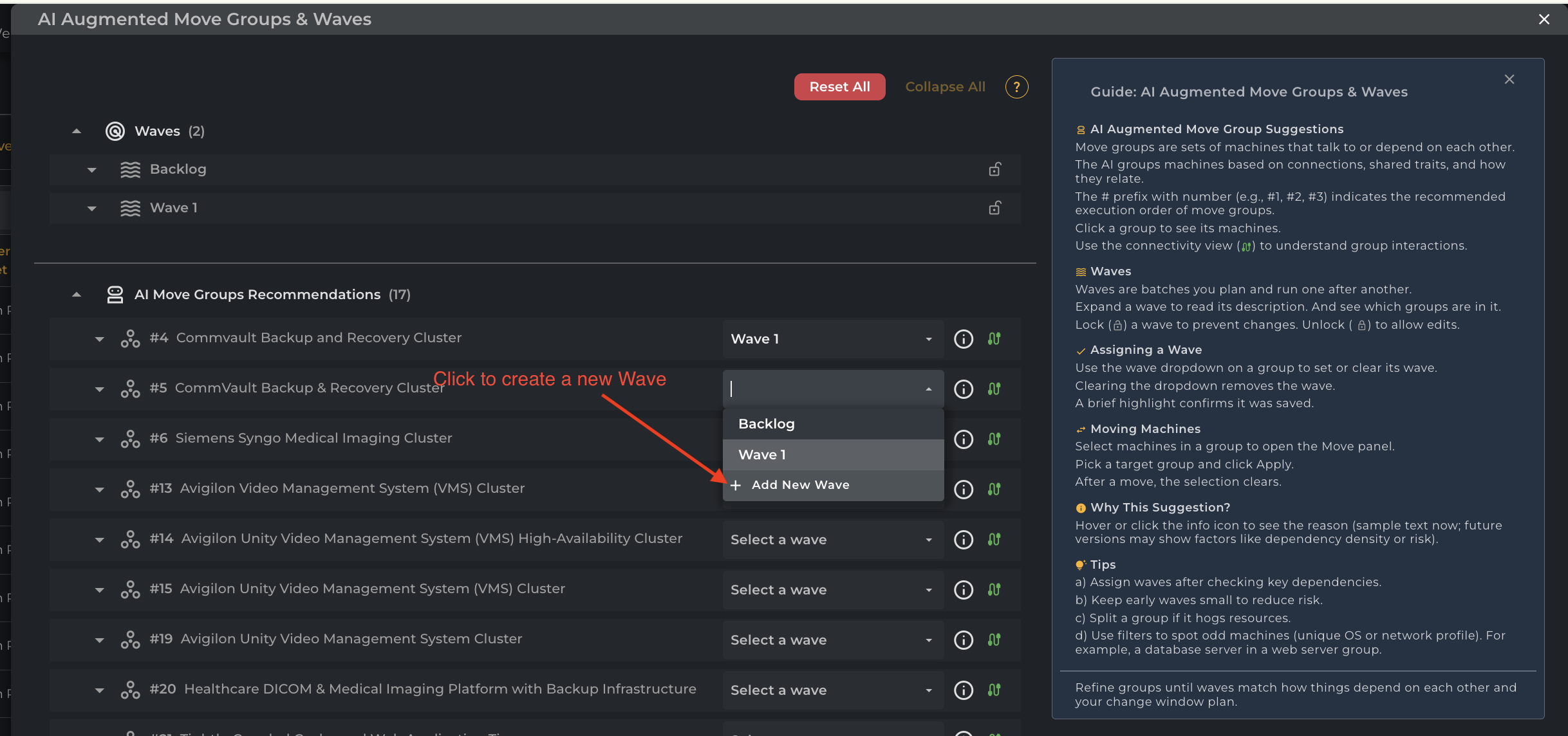The image size is (1568, 736).
Task: Collapse the Waves section
Action: pyautogui.click(x=77, y=131)
